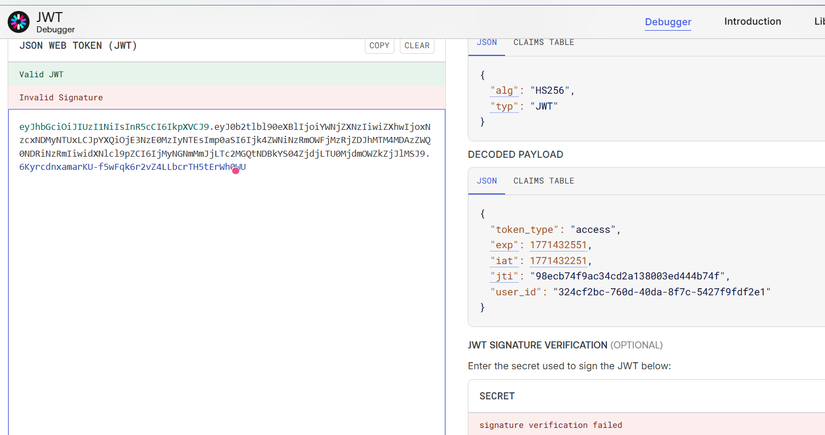Screen dimensions: 825x435
Task: Click the "jti" claim key in payload
Action: (503, 276)
